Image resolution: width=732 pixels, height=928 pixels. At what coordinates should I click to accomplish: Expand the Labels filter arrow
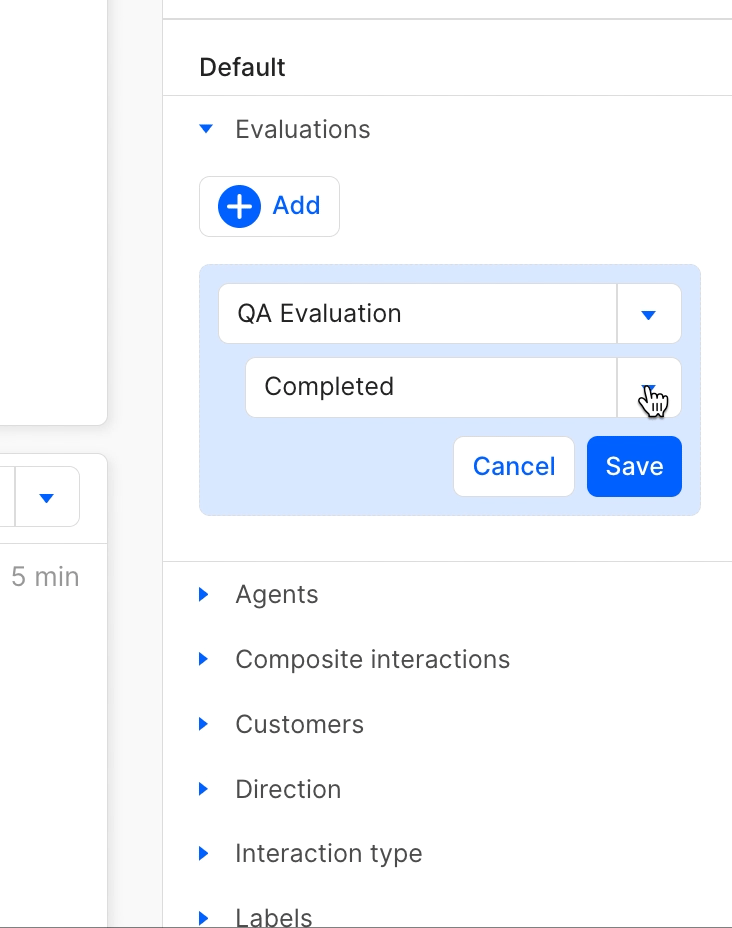(204, 917)
